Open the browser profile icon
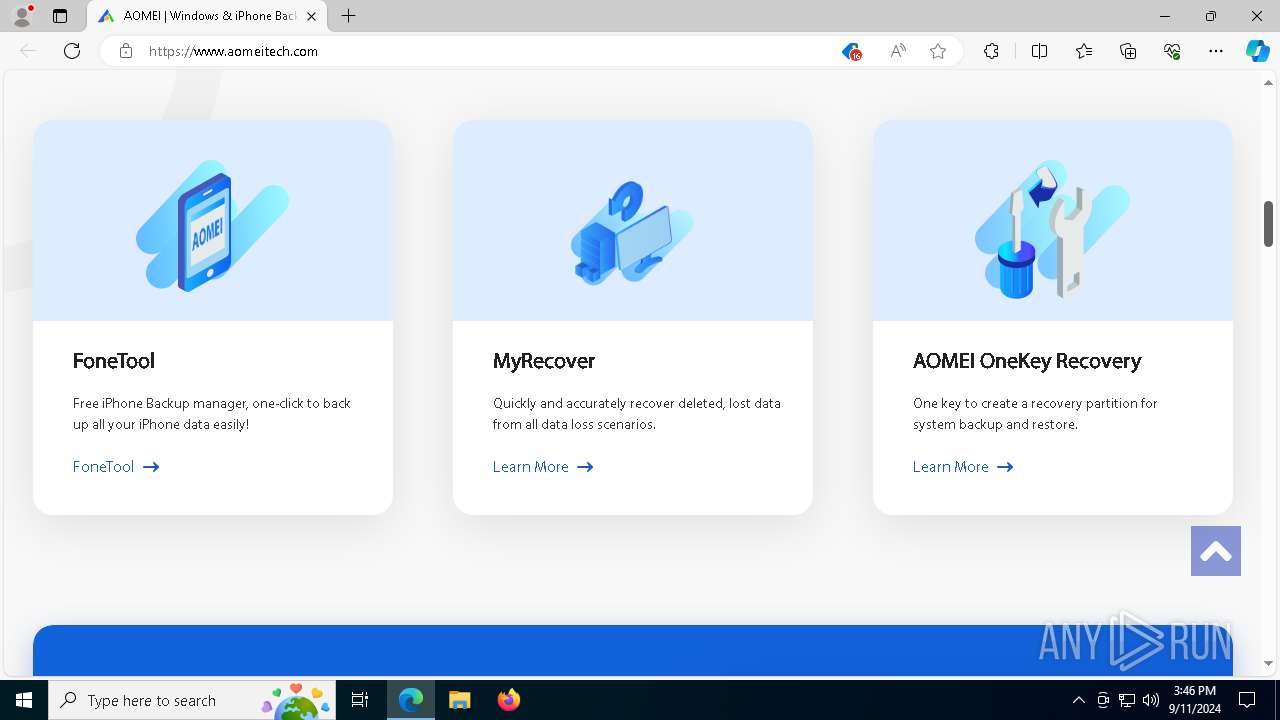Viewport: 1280px width, 720px height. click(22, 16)
